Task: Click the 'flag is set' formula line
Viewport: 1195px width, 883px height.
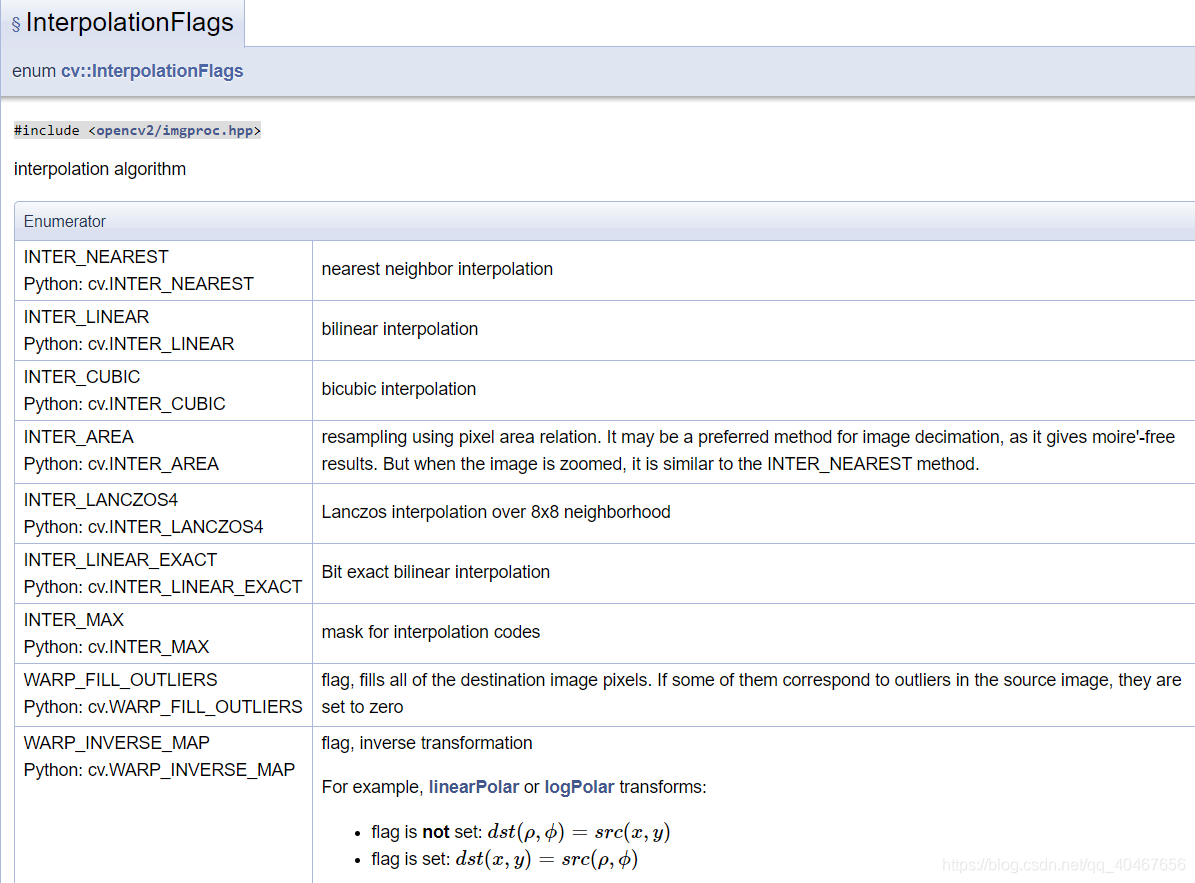Action: (505, 859)
